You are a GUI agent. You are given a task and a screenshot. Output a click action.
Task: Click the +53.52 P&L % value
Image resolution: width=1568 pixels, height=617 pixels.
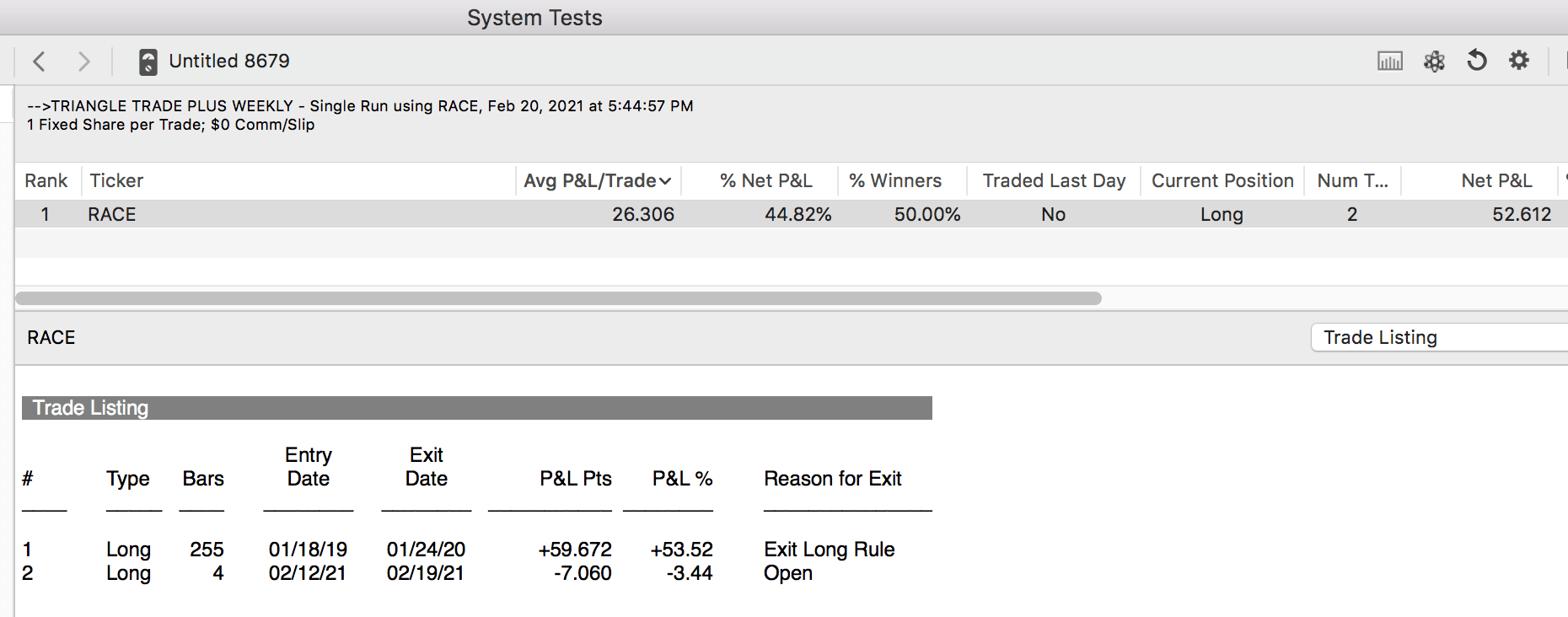point(681,550)
